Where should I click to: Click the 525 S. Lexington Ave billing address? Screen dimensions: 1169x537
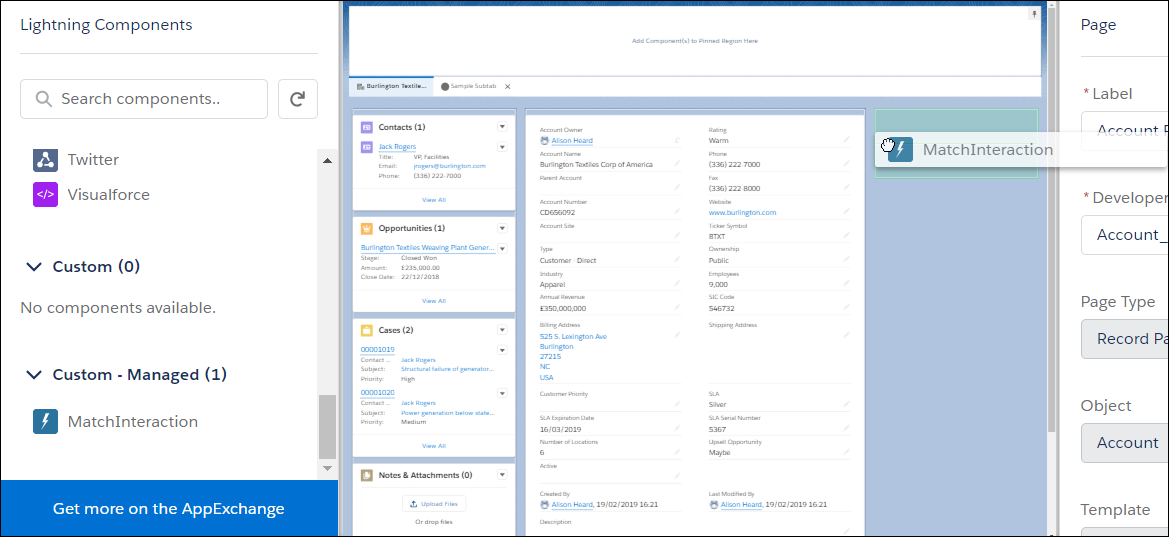coord(573,336)
